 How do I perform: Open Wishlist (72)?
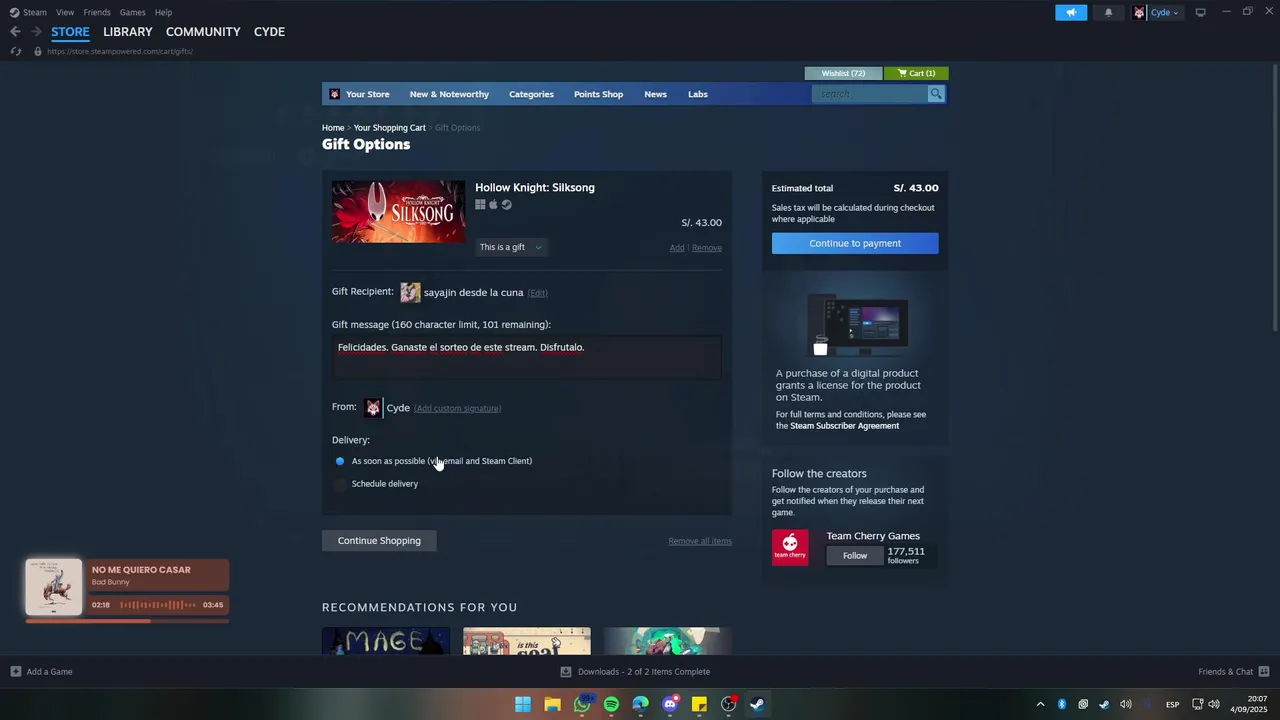(843, 73)
